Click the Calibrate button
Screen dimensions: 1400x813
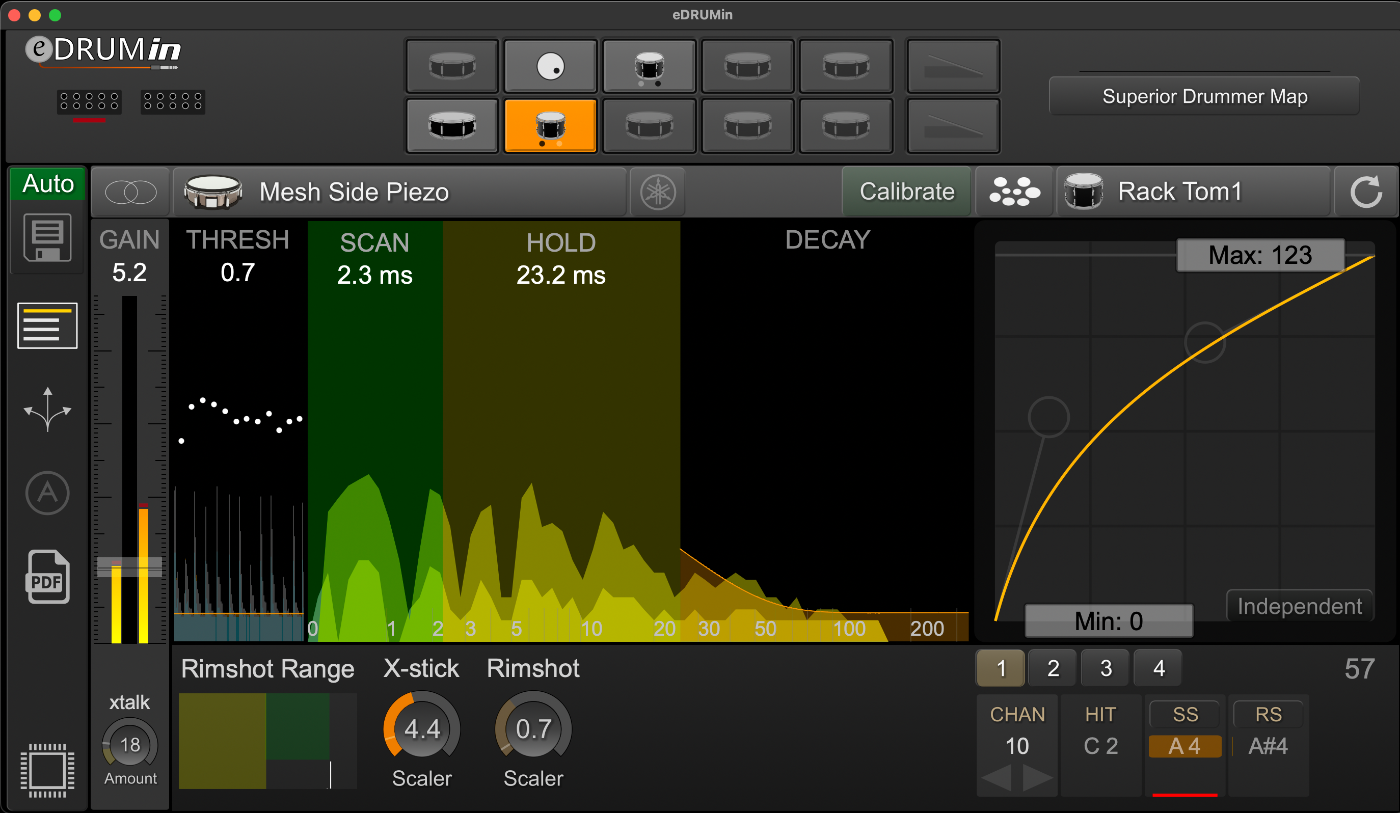point(907,192)
